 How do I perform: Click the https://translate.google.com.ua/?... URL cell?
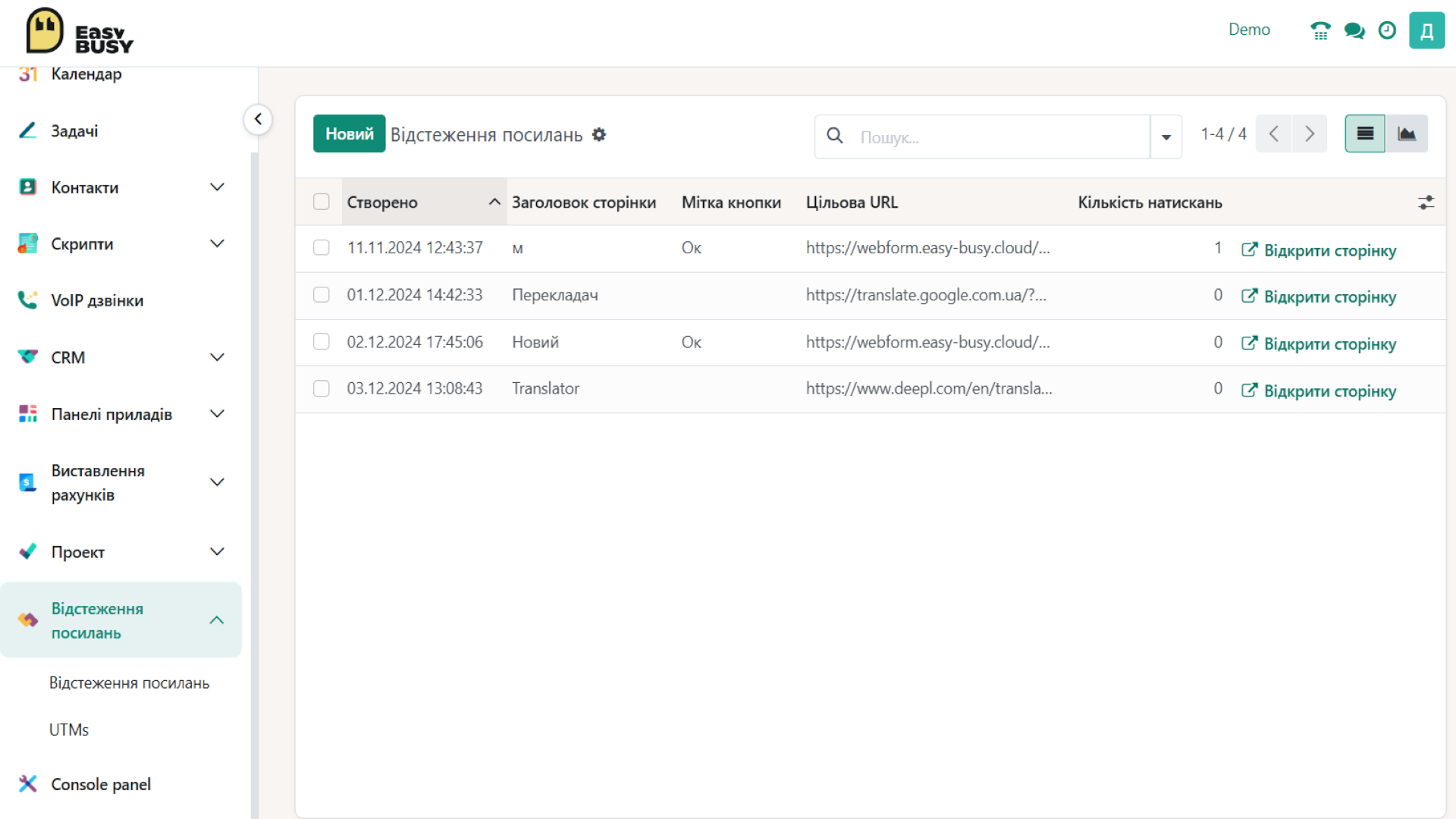point(926,294)
